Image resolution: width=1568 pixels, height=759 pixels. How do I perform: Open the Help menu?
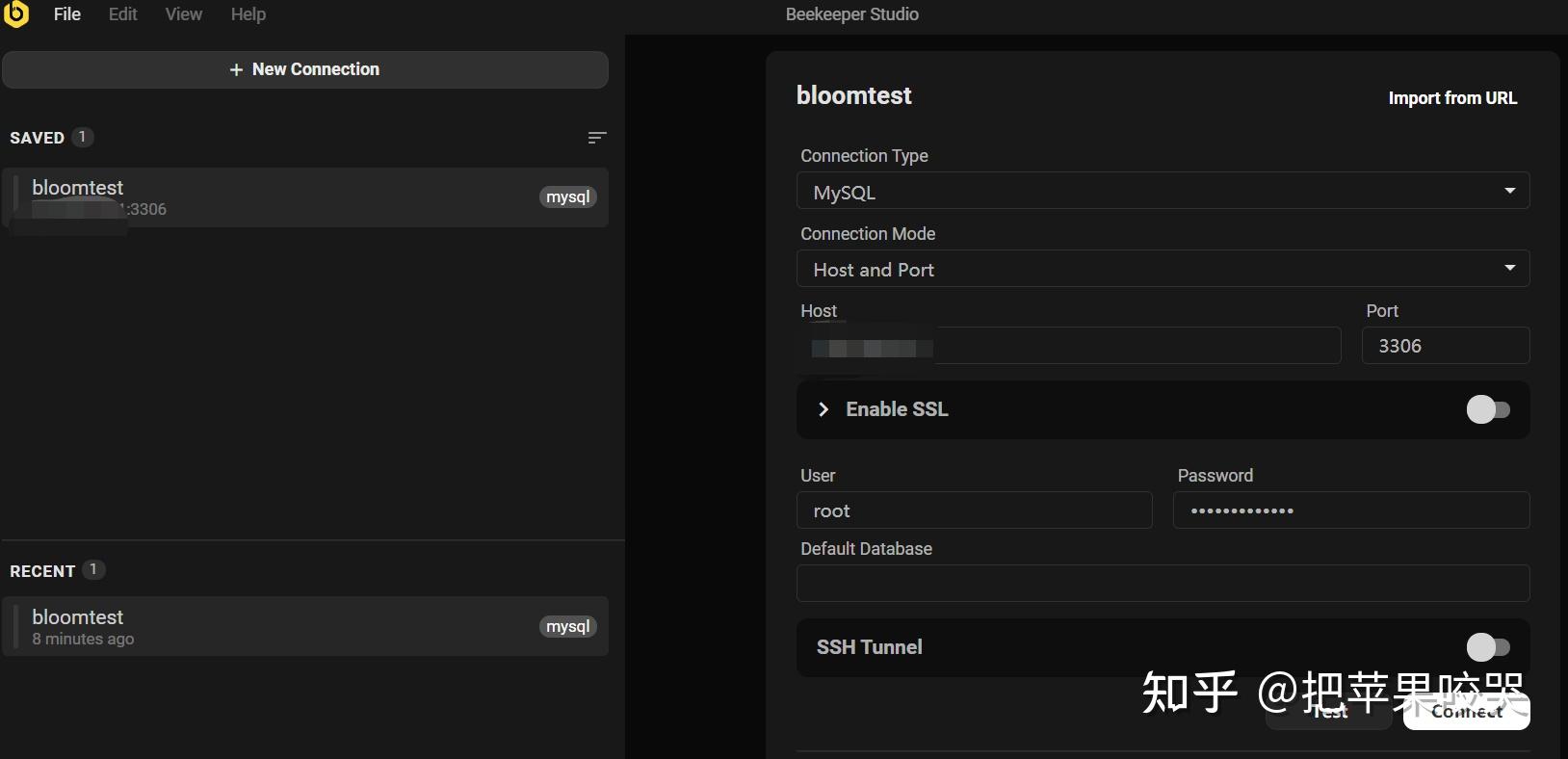248,14
